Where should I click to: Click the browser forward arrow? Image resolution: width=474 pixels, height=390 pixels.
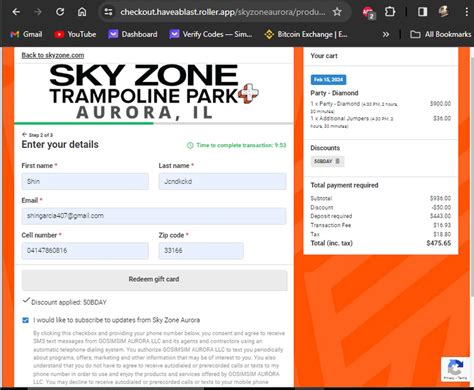point(38,12)
